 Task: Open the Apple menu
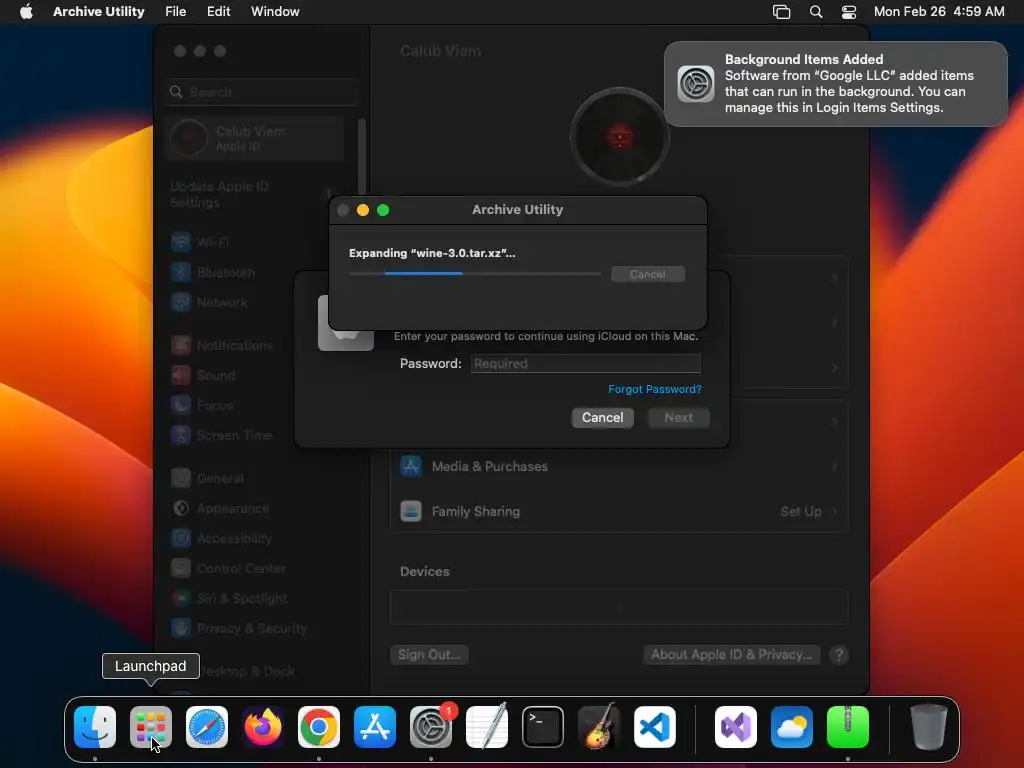pyautogui.click(x=26, y=12)
